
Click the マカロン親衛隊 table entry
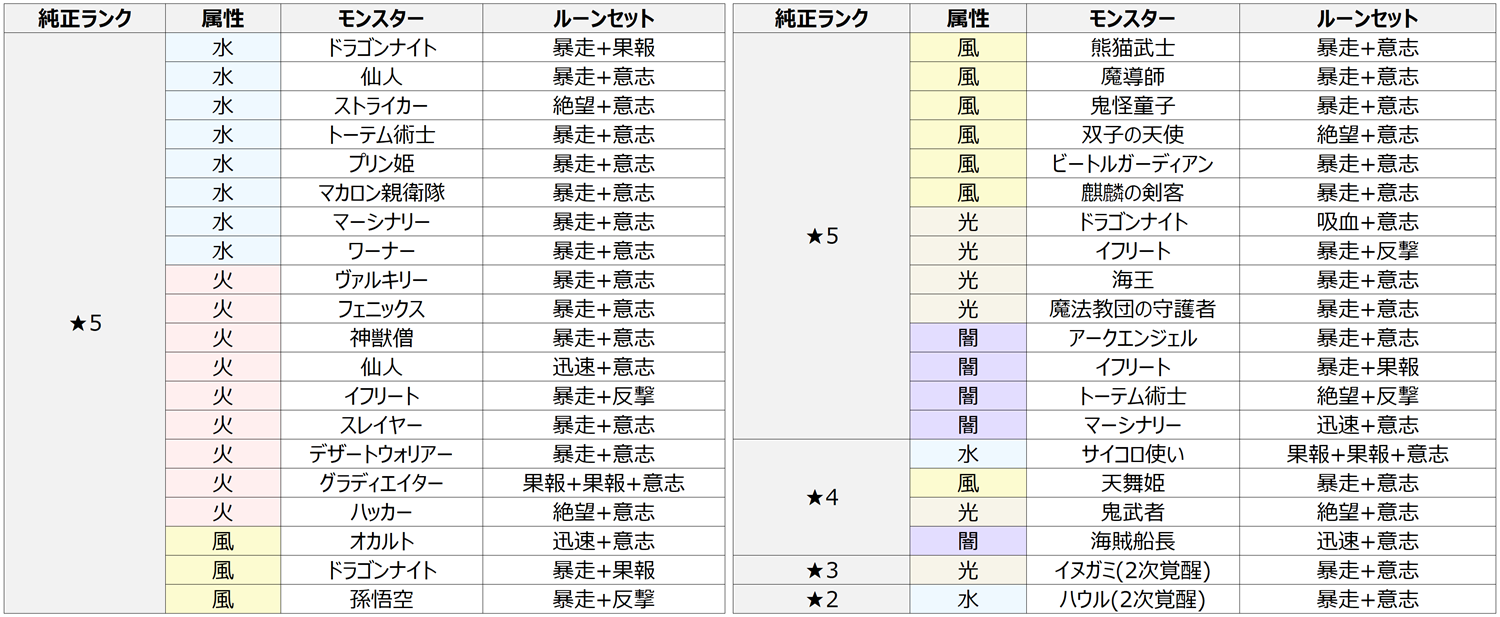[x=382, y=193]
